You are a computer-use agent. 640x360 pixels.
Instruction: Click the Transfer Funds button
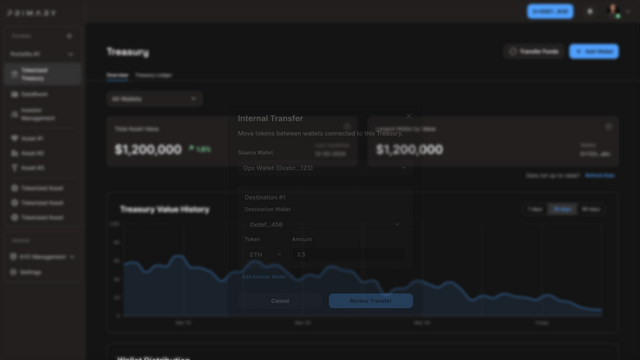[534, 51]
